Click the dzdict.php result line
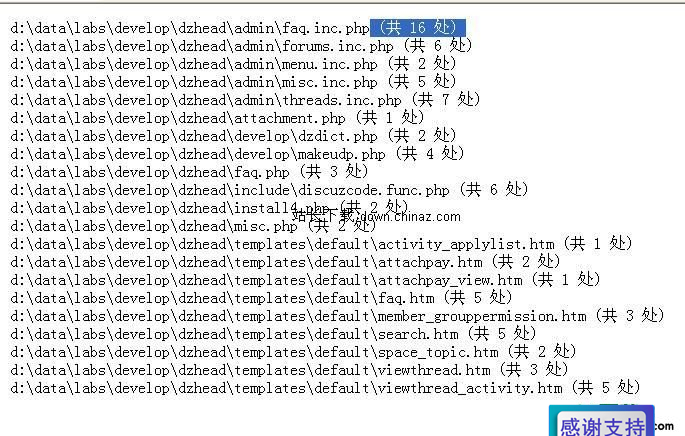The width and height of the screenshot is (685, 436). 233,136
